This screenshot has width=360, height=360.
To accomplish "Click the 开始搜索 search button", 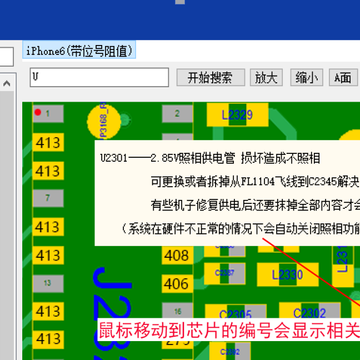I will (x=210, y=78).
